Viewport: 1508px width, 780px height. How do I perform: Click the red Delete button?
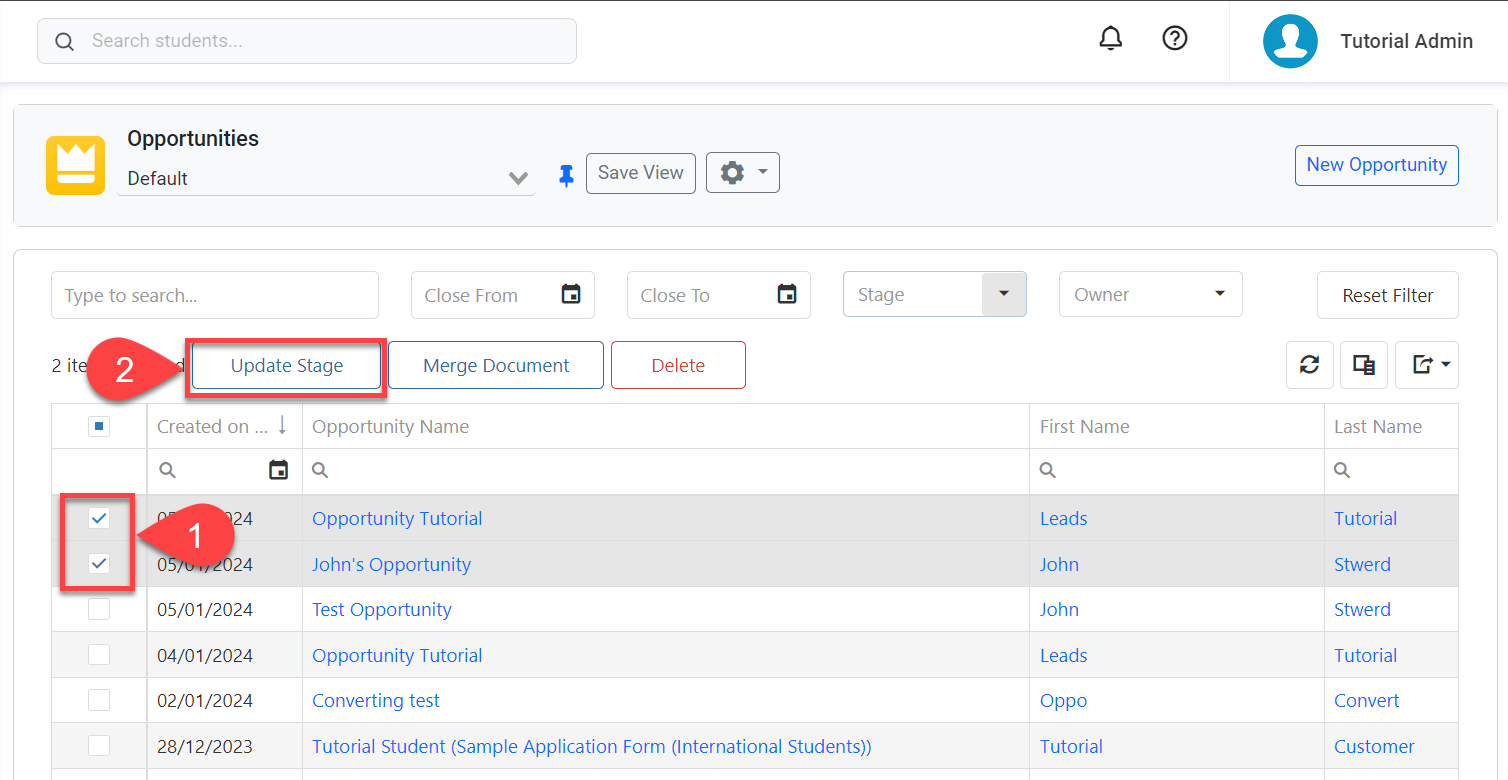[678, 365]
